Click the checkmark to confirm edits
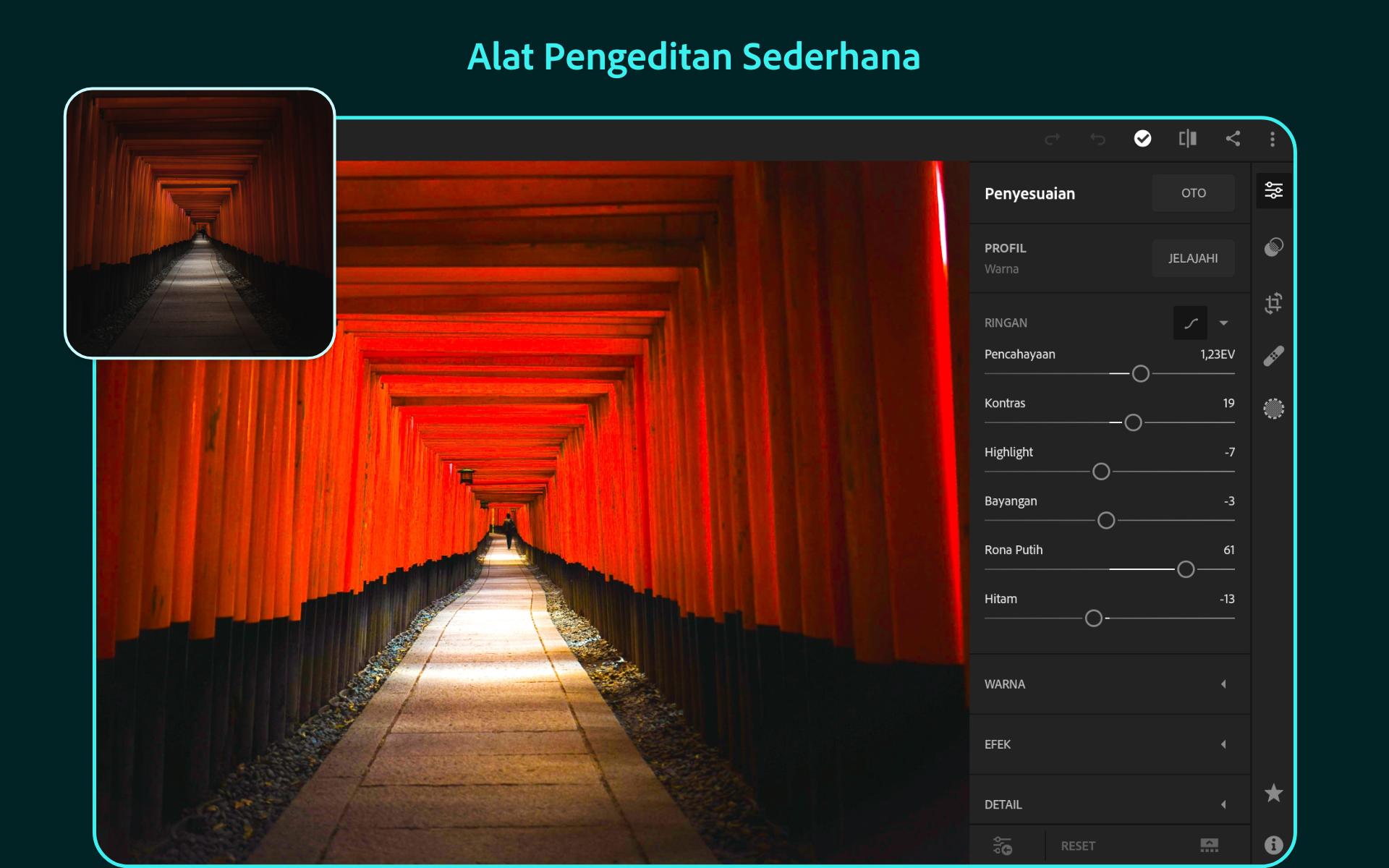This screenshot has width=1389, height=868. [1143, 140]
